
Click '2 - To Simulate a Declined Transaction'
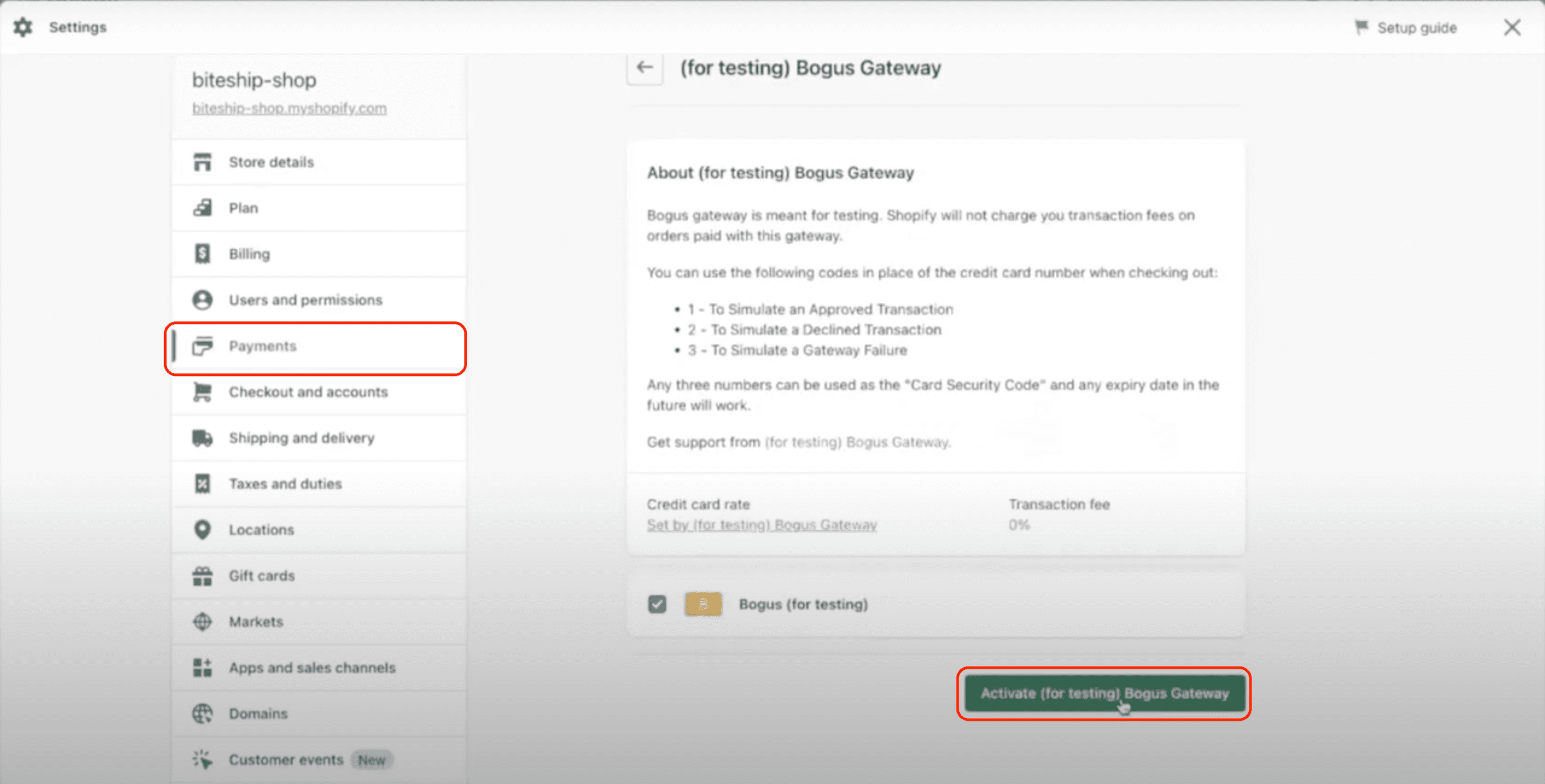814,330
